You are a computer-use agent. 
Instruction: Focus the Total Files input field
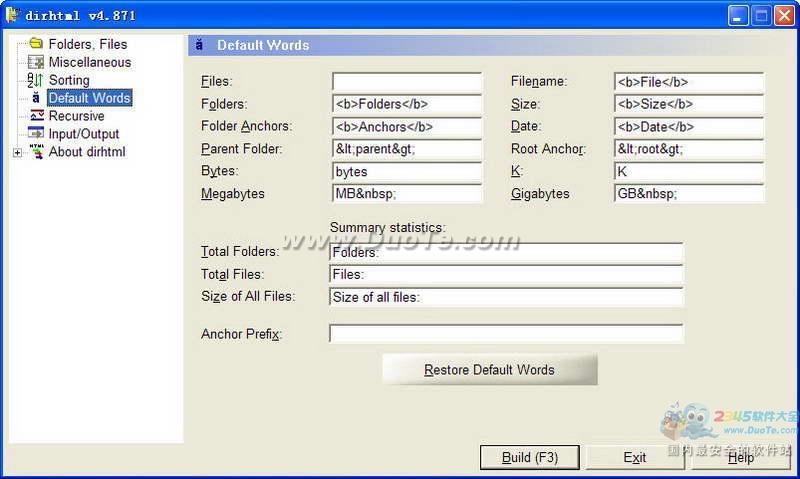pyautogui.click(x=506, y=274)
